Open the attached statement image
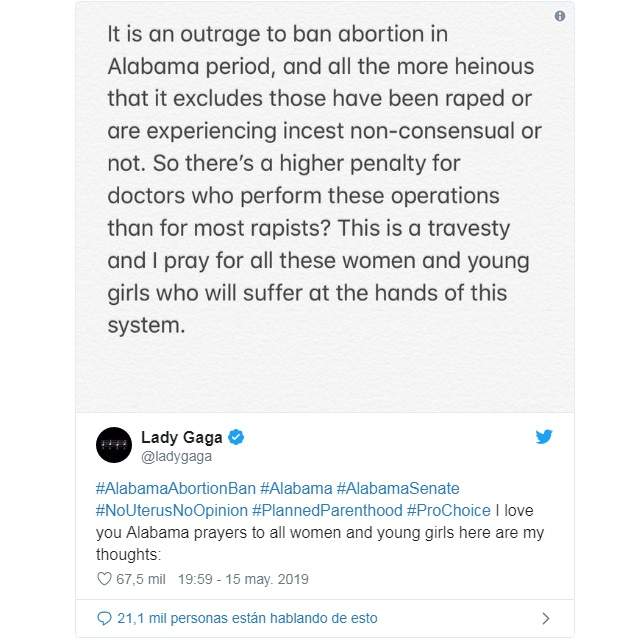This screenshot has height=640, width=640. [325, 207]
